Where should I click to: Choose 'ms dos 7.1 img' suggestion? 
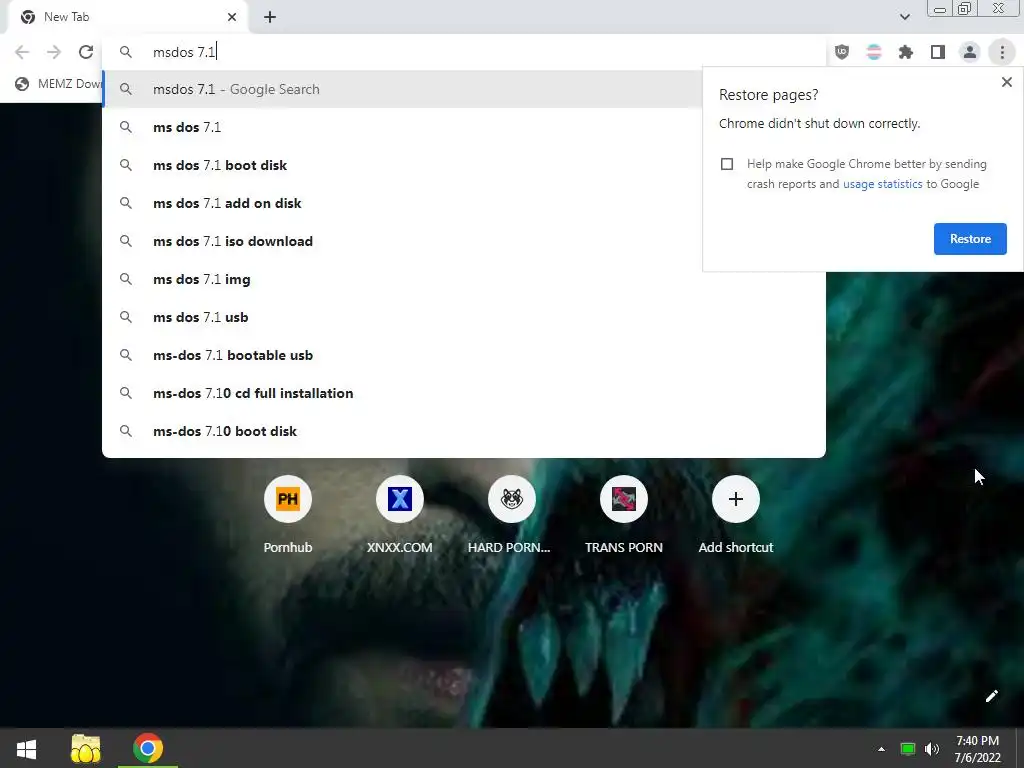(464, 279)
